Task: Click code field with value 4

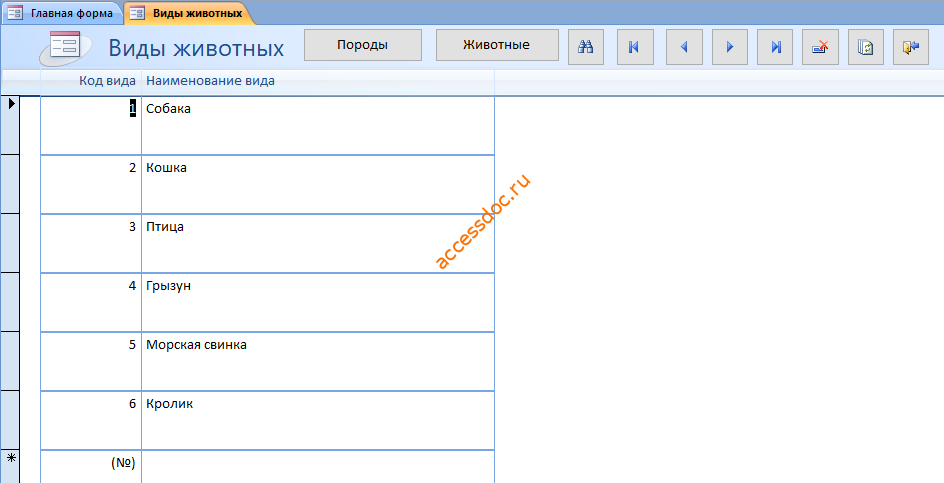Action: [91, 302]
